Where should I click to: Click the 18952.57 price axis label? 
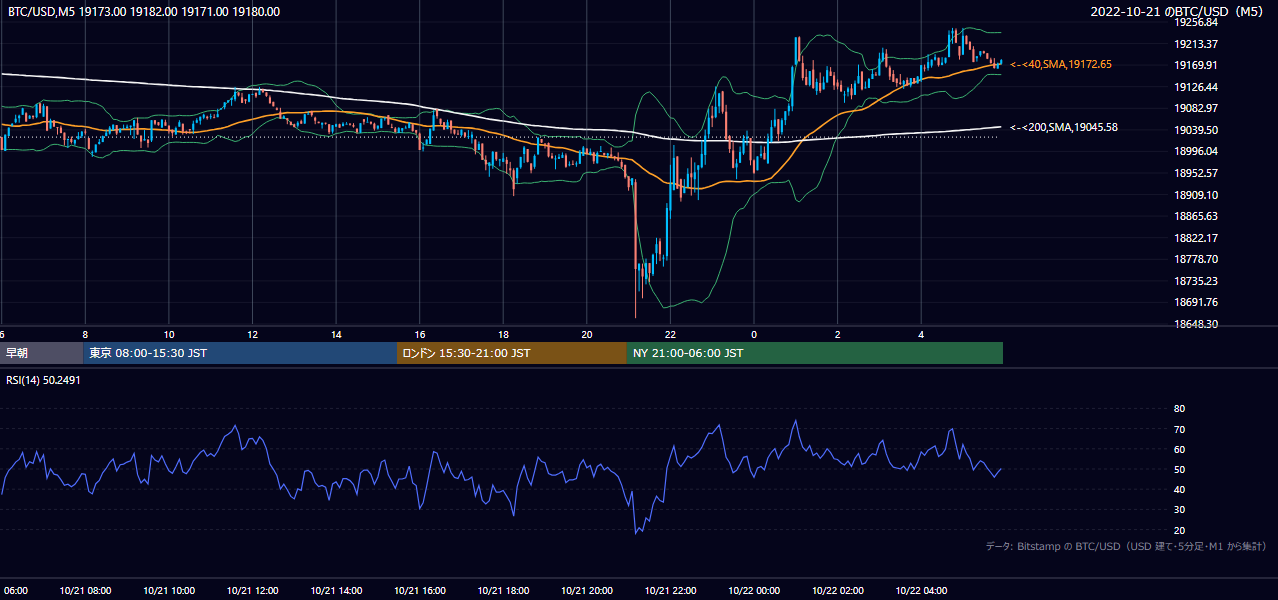click(x=1195, y=173)
